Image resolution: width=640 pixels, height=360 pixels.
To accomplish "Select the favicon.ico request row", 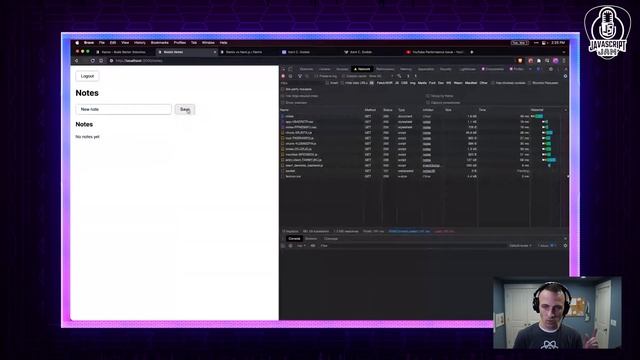I will (x=423, y=176).
